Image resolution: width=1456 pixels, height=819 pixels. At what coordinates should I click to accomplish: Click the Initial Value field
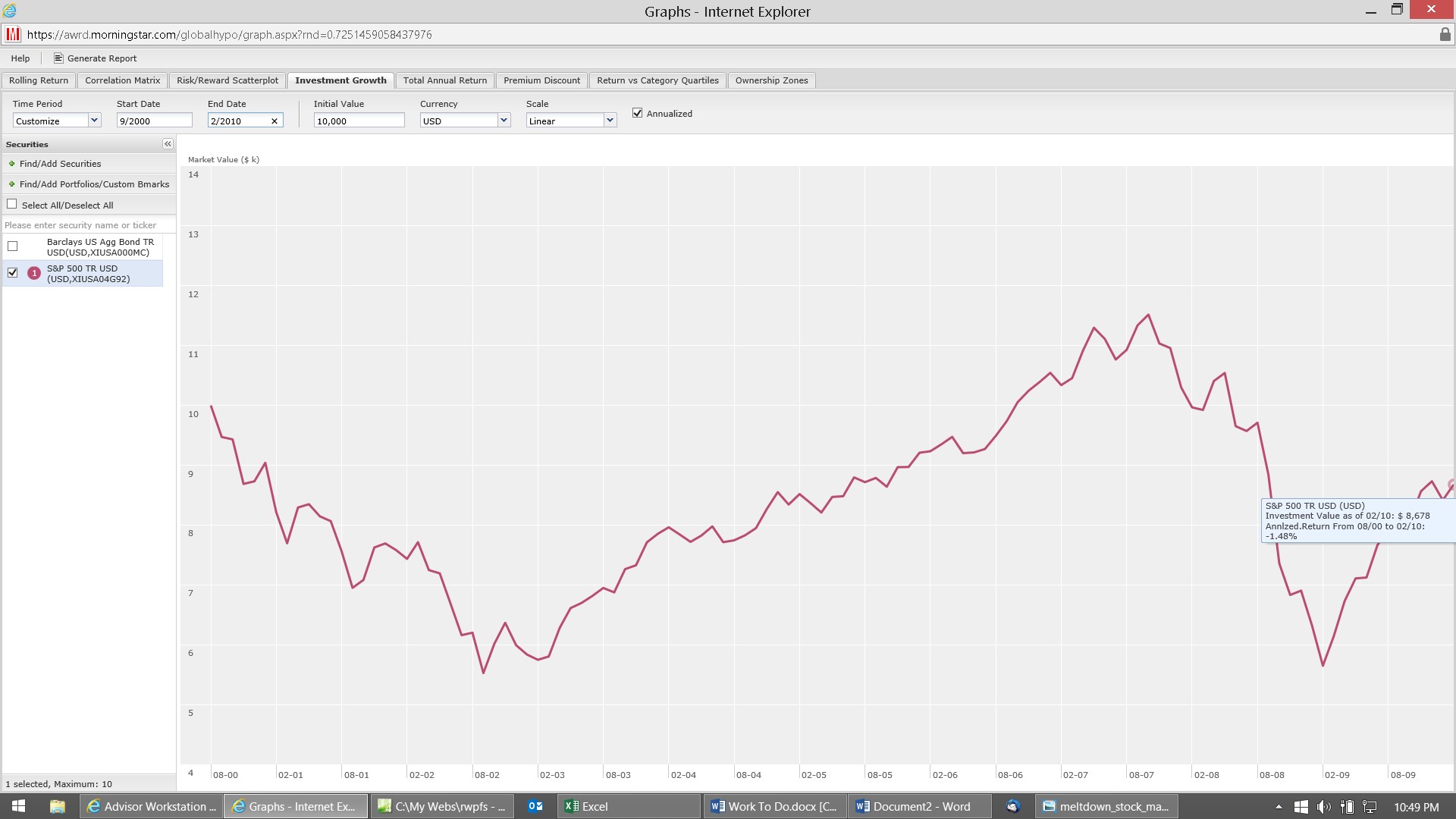click(x=359, y=121)
